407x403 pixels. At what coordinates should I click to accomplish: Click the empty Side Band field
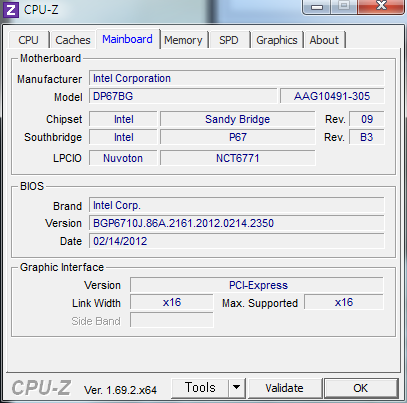tap(172, 320)
